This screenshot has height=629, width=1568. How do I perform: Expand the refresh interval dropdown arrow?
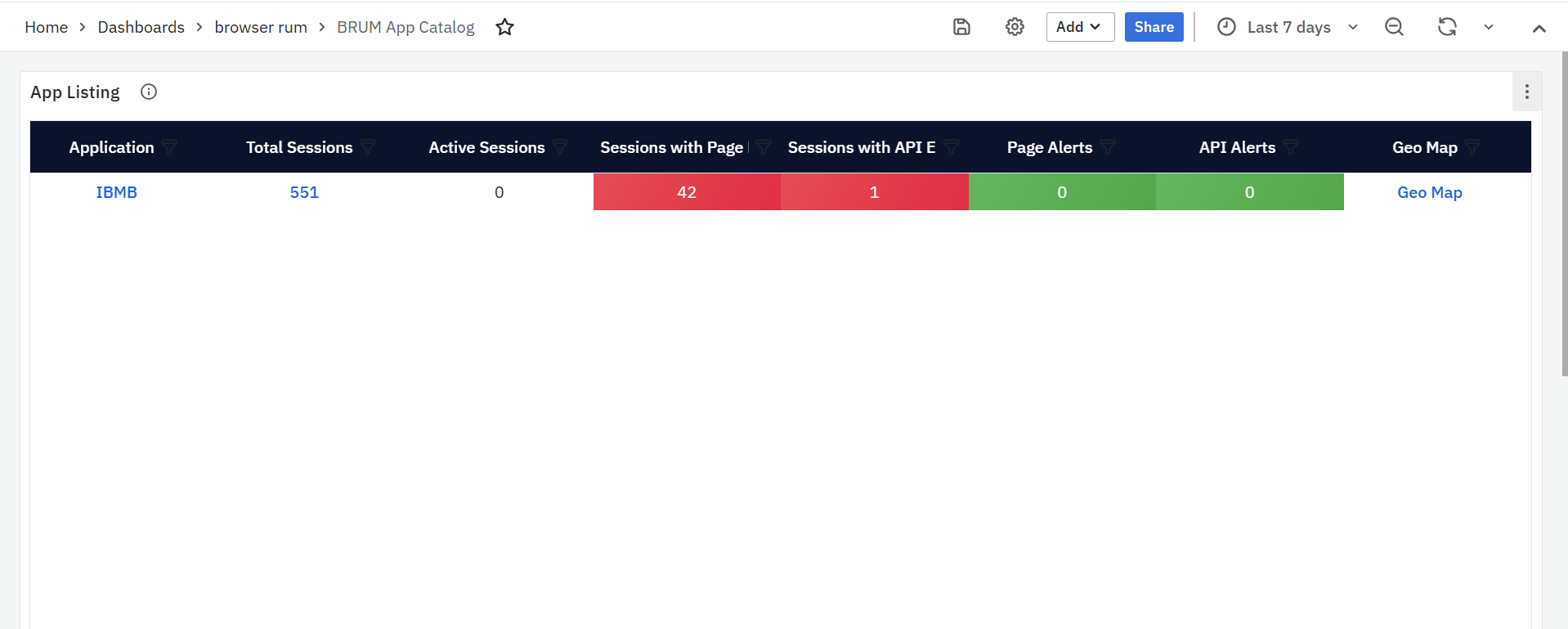click(1489, 27)
